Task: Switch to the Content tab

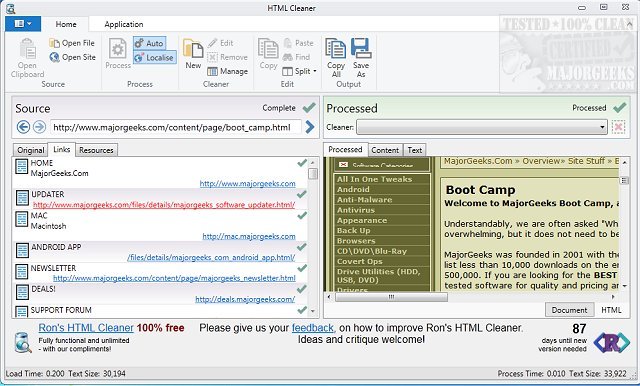Action: point(385,150)
